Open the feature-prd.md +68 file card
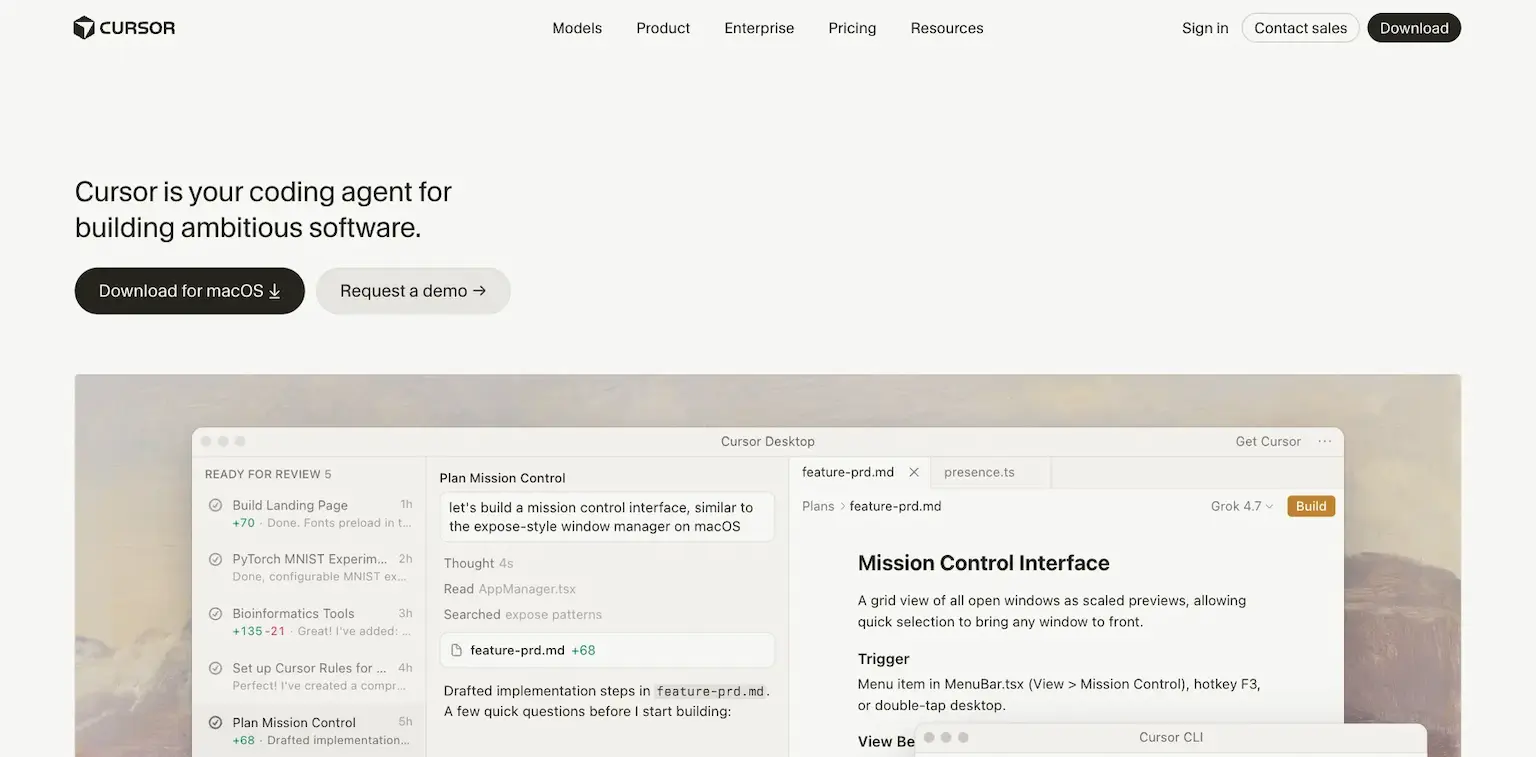 (607, 650)
